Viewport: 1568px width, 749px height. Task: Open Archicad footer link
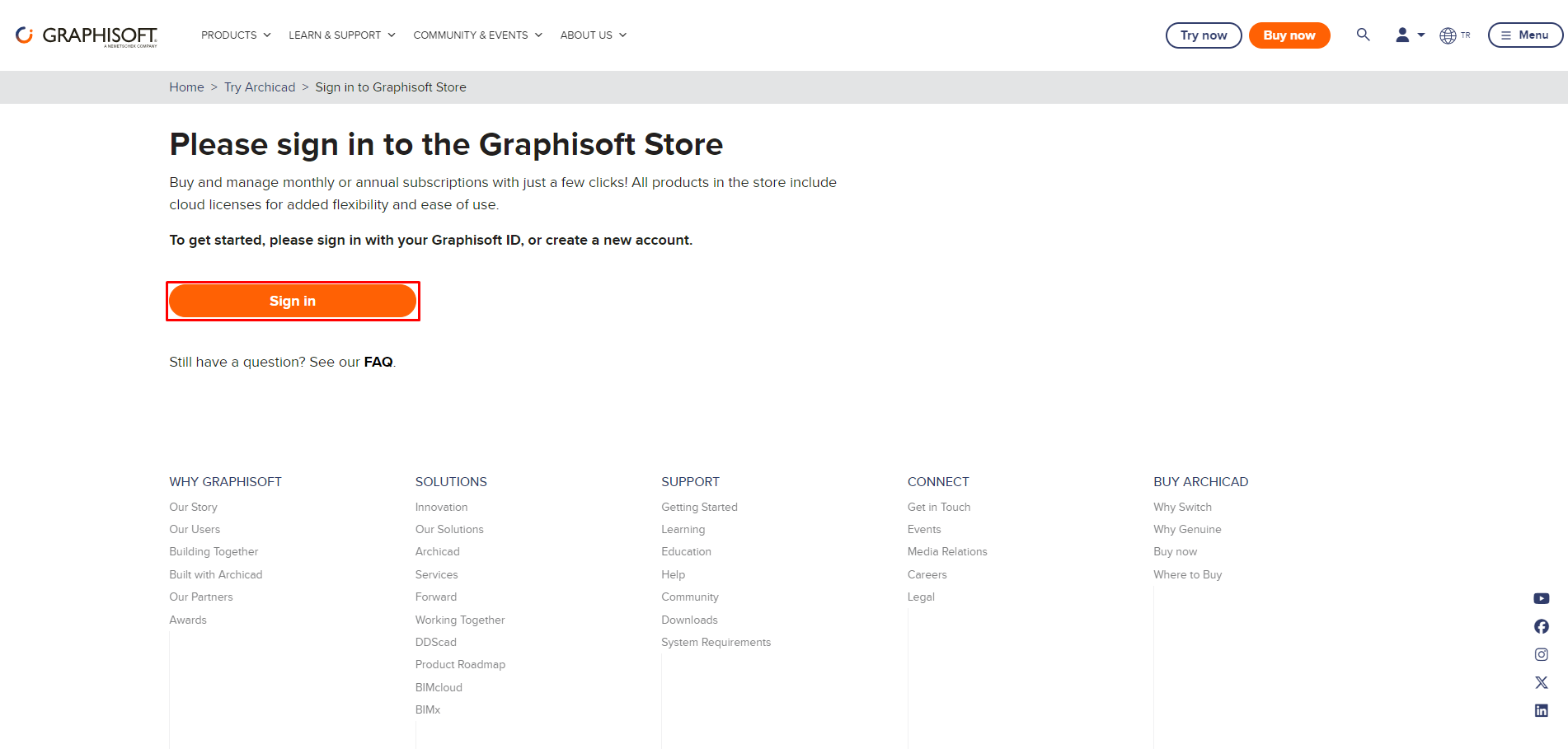tap(438, 551)
